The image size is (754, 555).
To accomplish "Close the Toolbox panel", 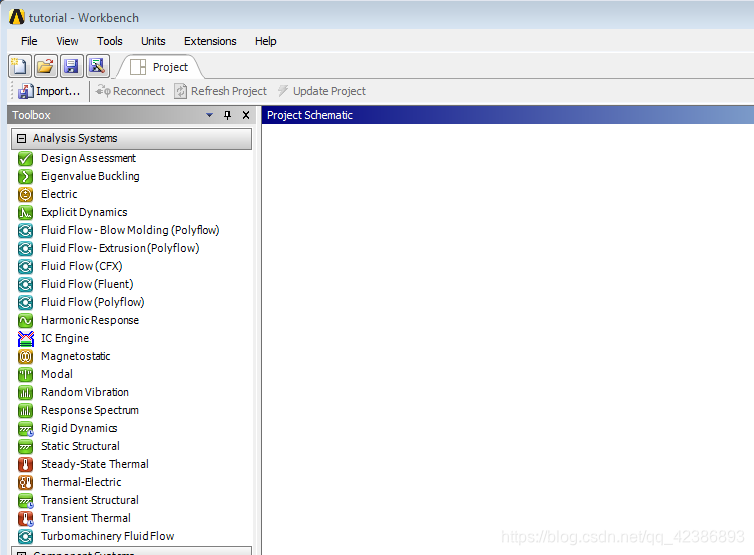I will [x=246, y=115].
